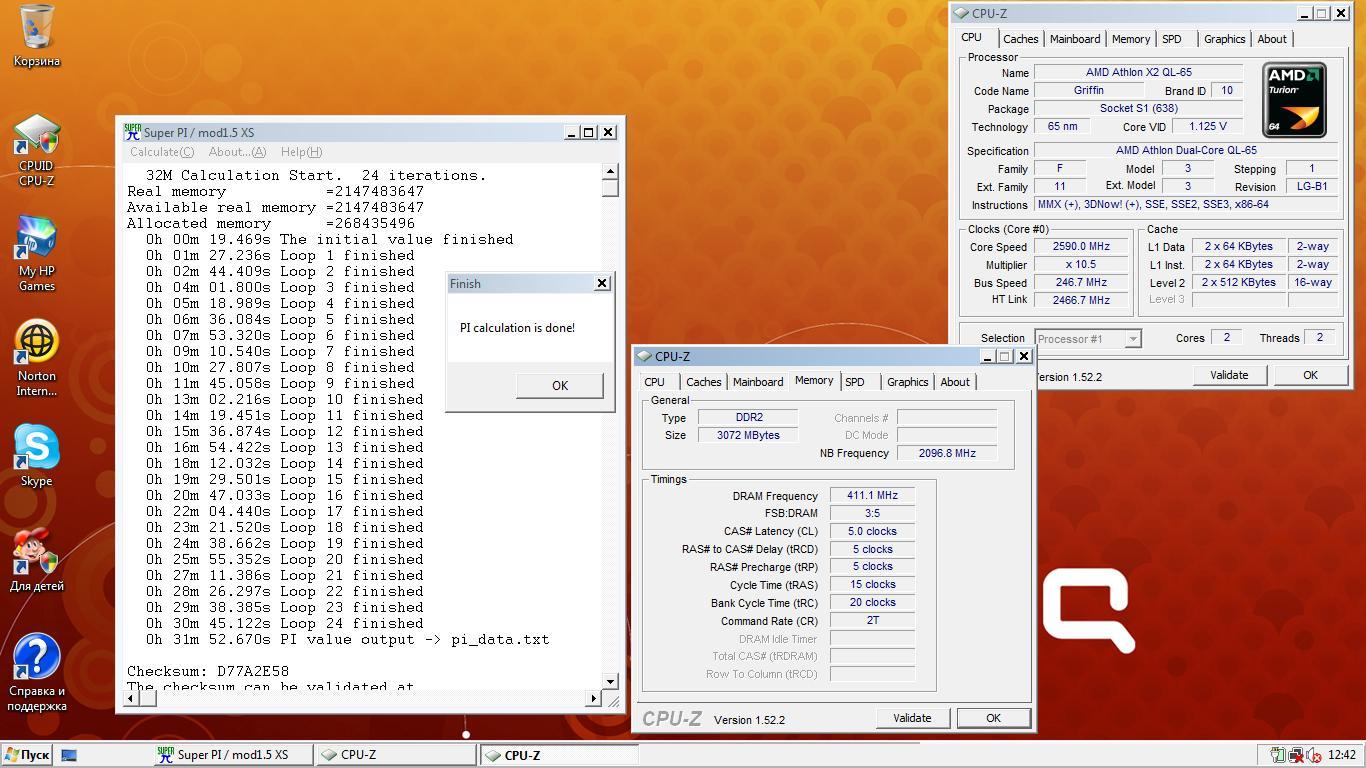Viewport: 1366px width, 768px height.
Task: Click the FSB:DRAM 3:5 value
Action: point(872,513)
